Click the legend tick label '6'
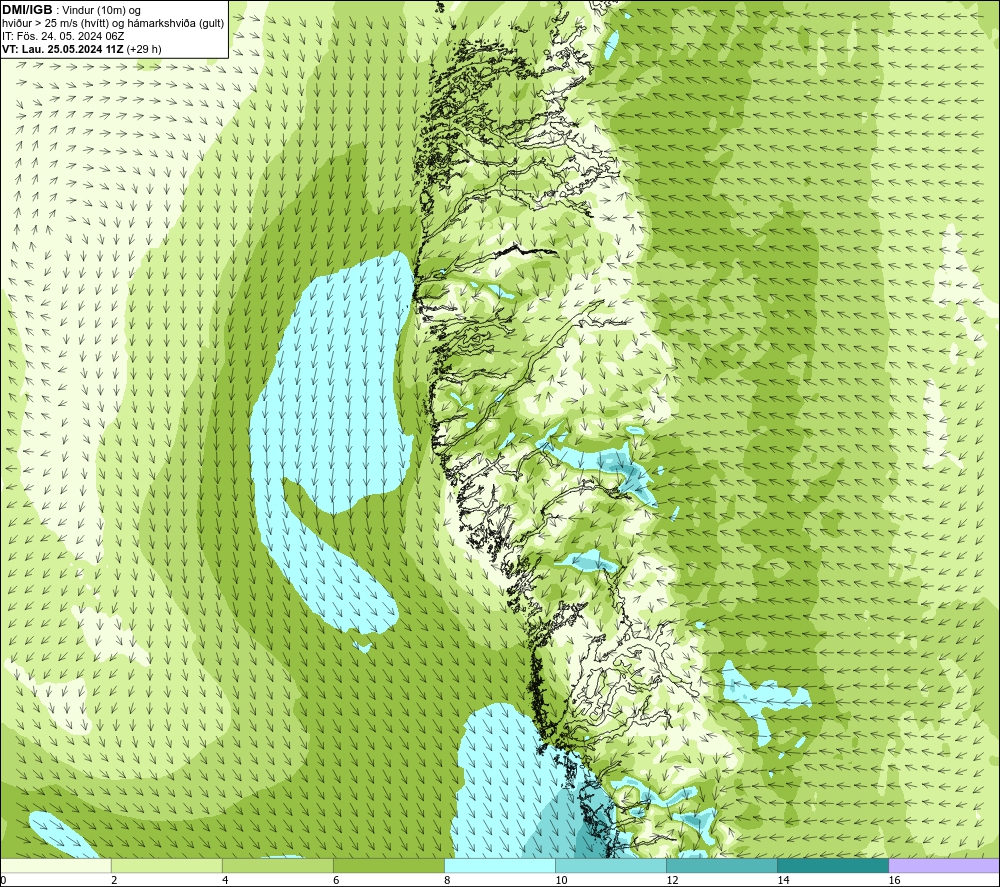 pos(336,880)
